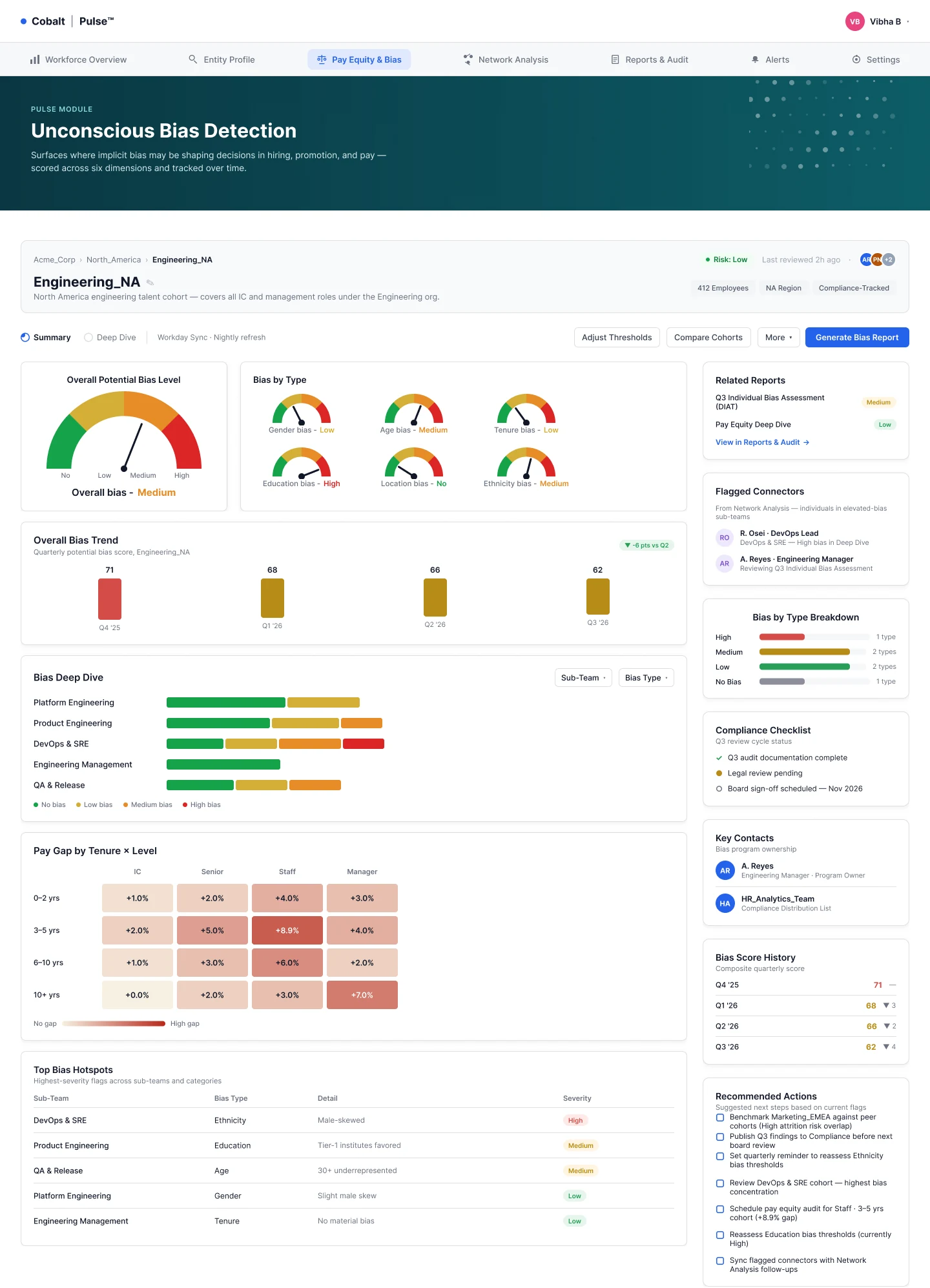Click the Pay Equity scale icon
Image resolution: width=930 pixels, height=1288 pixels.
click(x=322, y=59)
